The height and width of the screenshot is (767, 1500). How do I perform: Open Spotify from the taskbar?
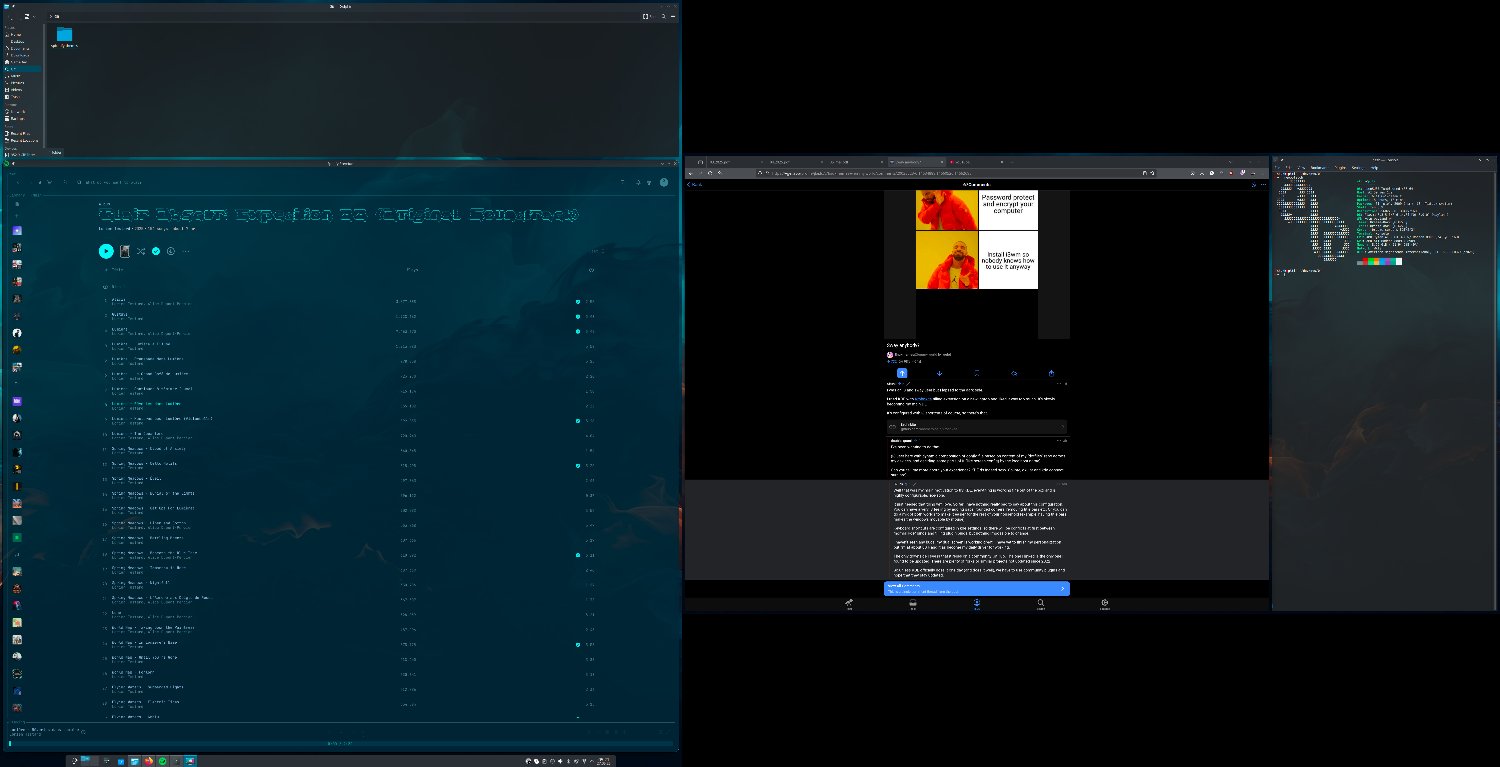(x=162, y=761)
